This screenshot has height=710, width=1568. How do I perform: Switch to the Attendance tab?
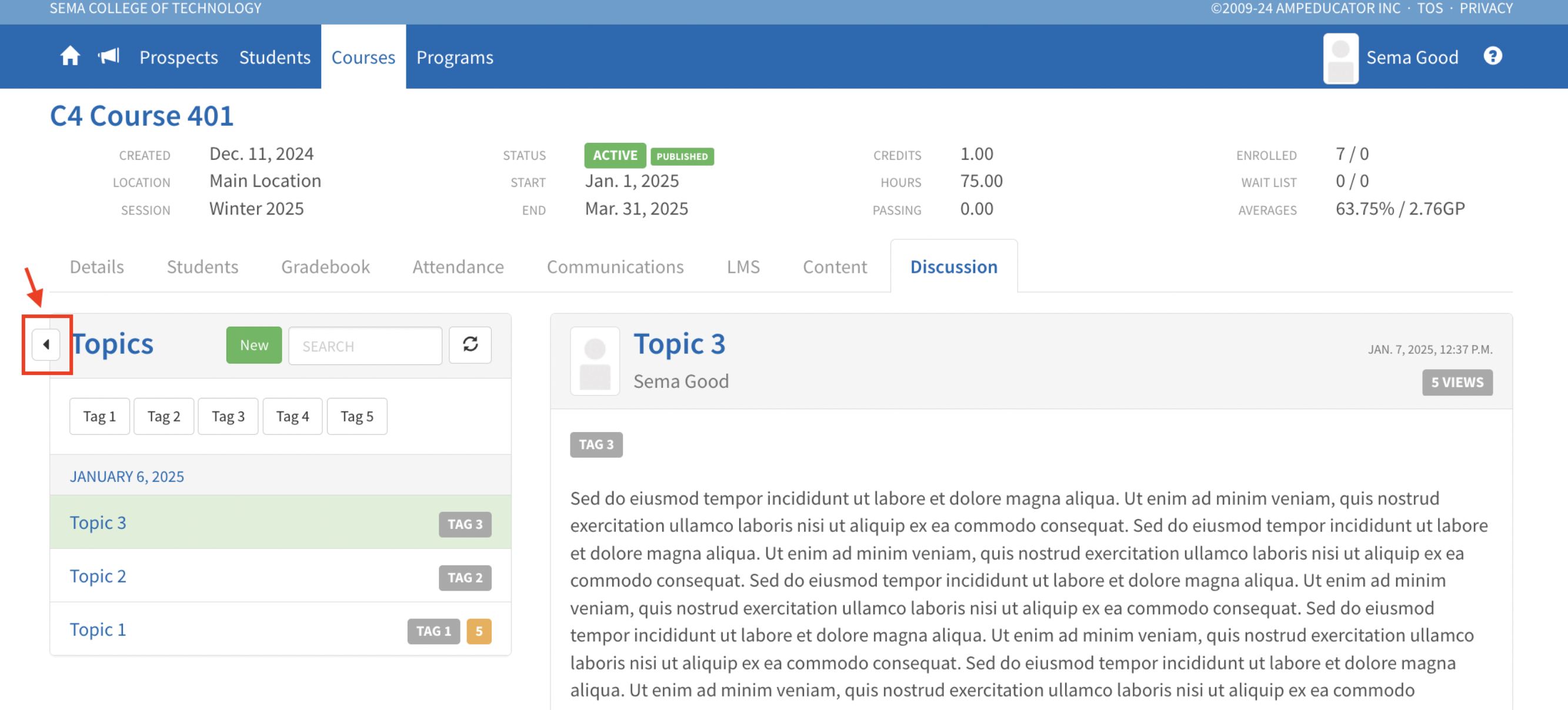[x=458, y=267]
